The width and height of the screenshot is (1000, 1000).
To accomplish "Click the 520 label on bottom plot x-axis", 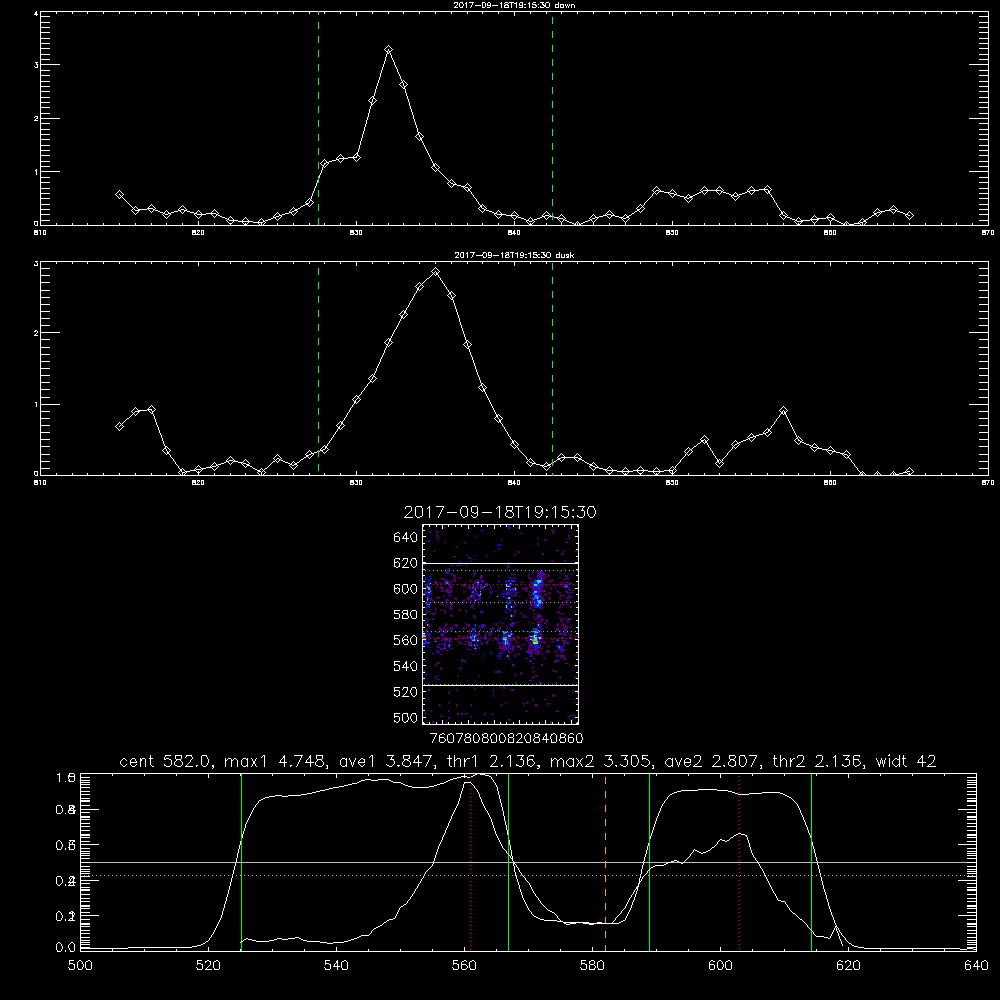I will [x=208, y=966].
